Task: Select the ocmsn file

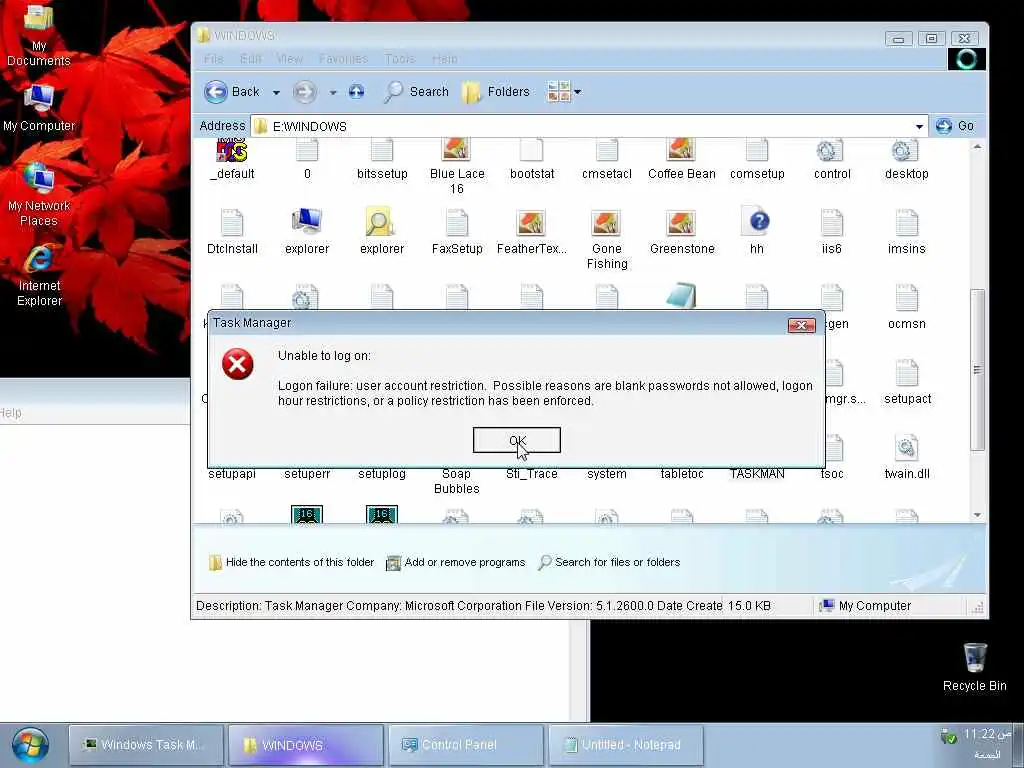Action: point(906,307)
